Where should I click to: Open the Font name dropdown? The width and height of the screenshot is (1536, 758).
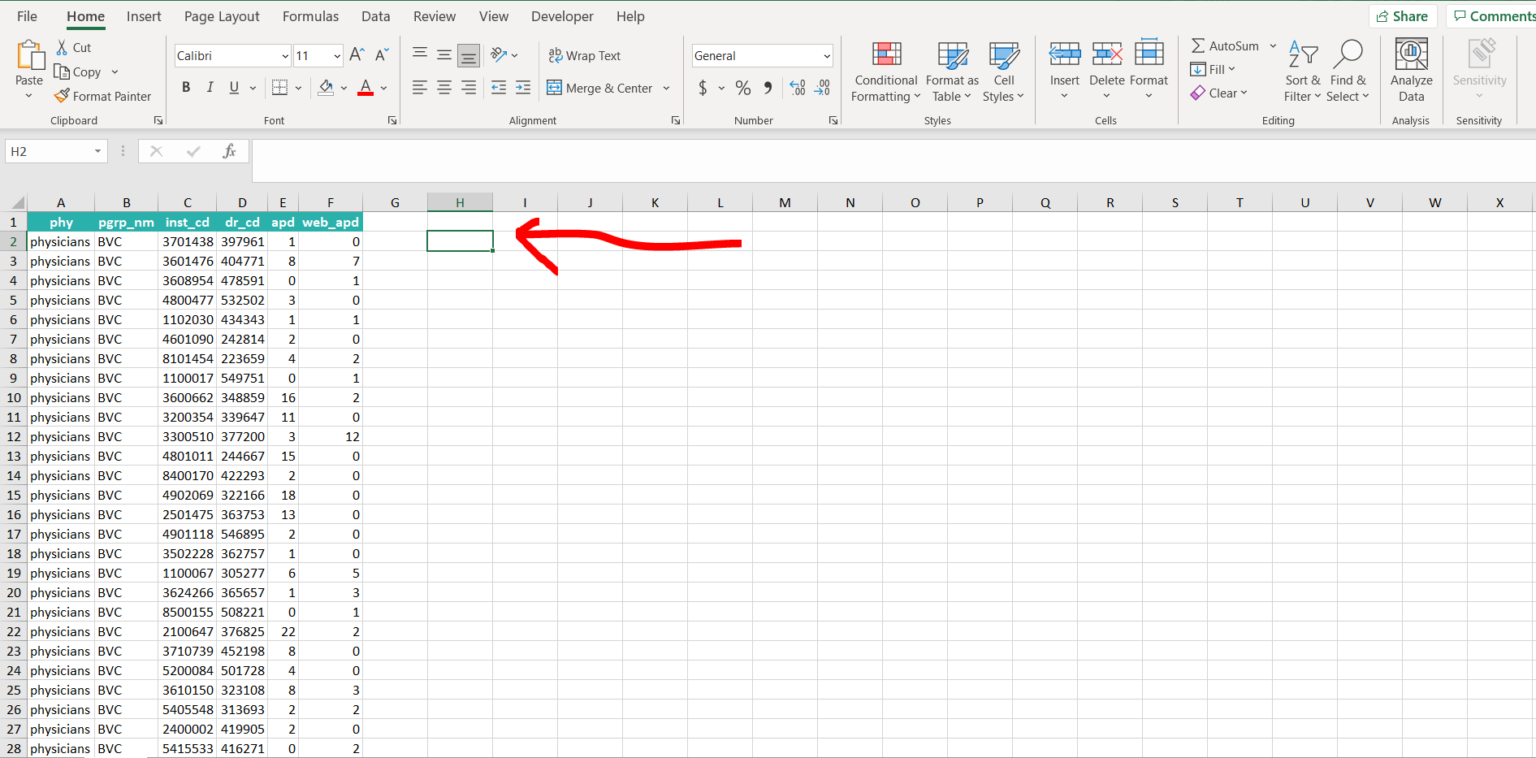(232, 55)
